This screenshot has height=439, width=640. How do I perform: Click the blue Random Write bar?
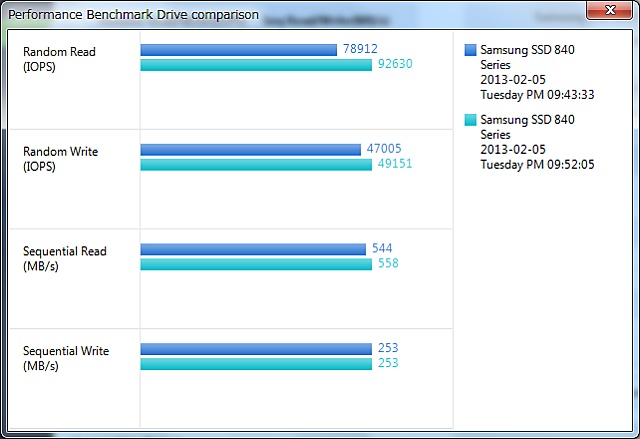(x=251, y=150)
